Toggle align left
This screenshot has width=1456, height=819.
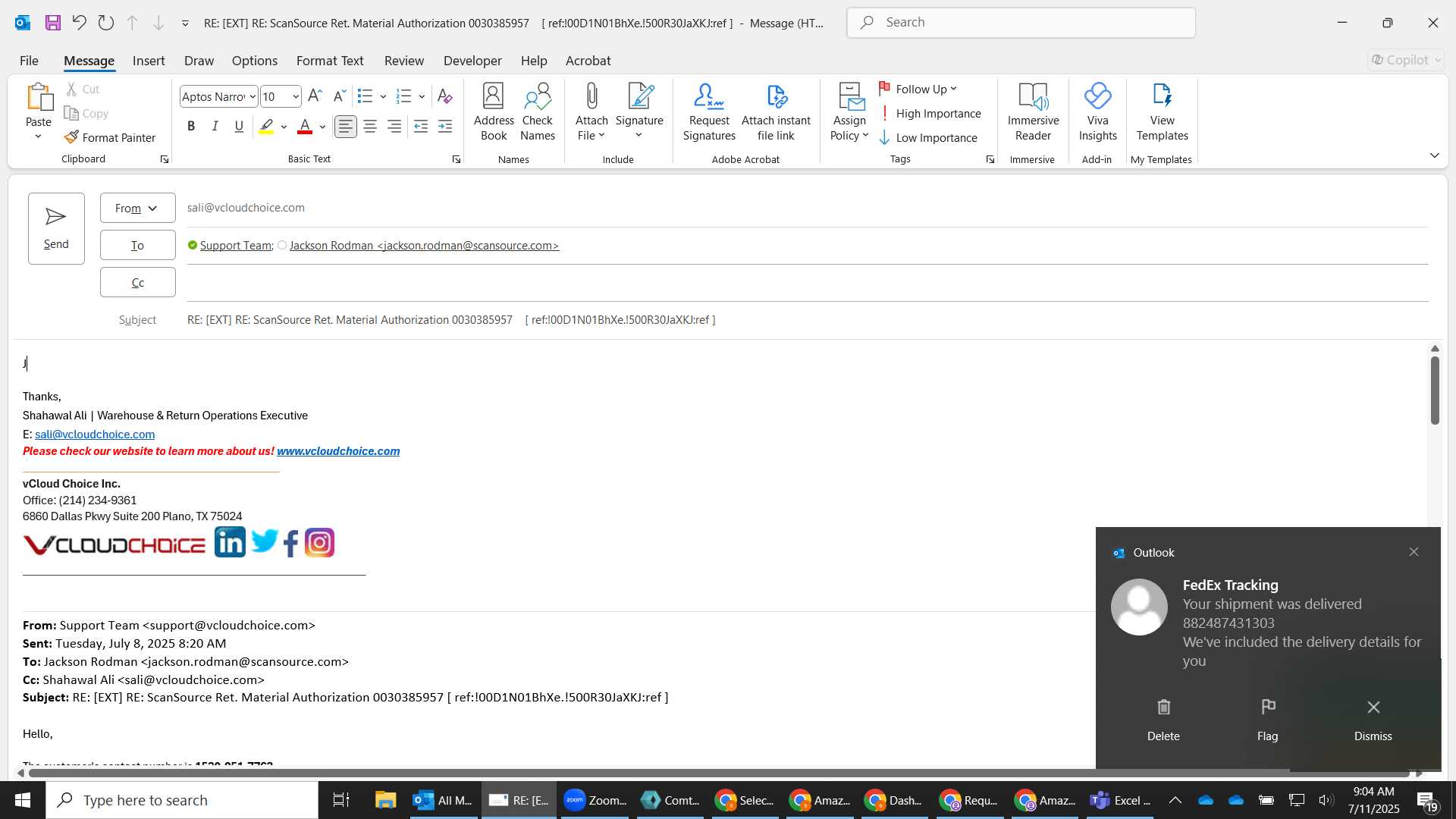(x=346, y=127)
